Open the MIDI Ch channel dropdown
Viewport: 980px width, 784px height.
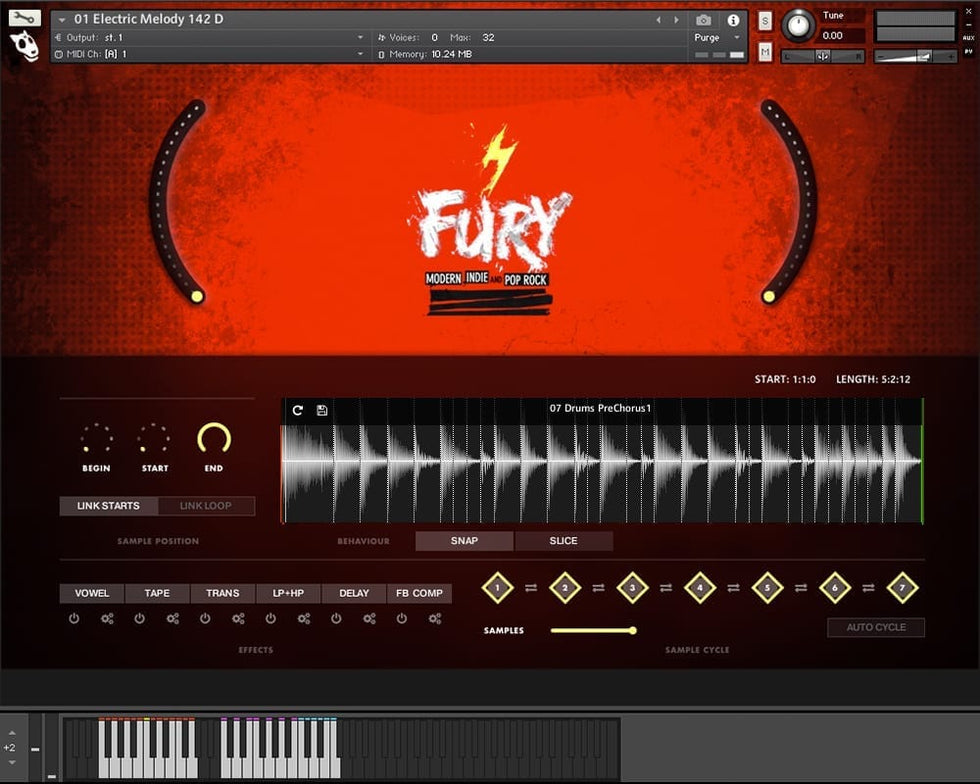pos(360,54)
